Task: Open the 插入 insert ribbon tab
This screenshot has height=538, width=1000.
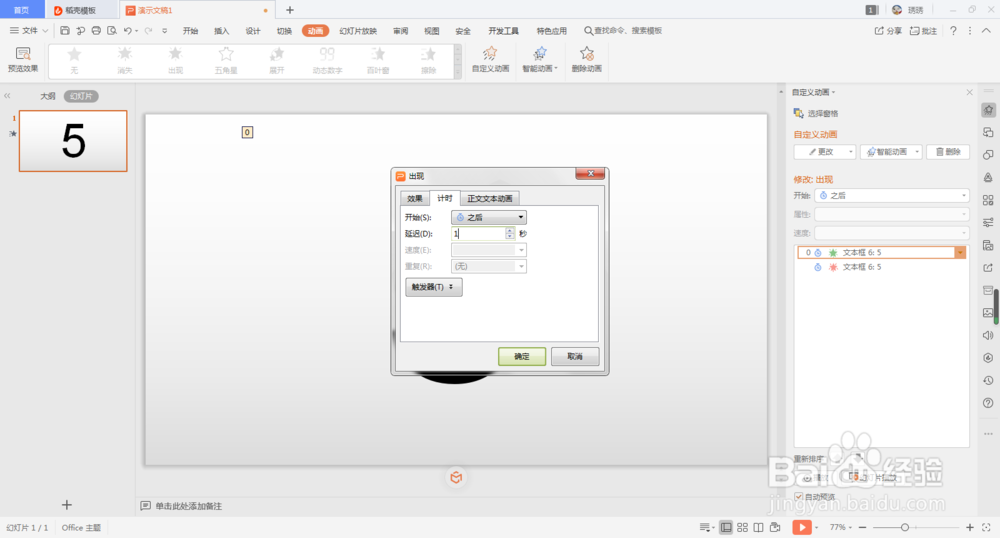Action: coord(221,31)
